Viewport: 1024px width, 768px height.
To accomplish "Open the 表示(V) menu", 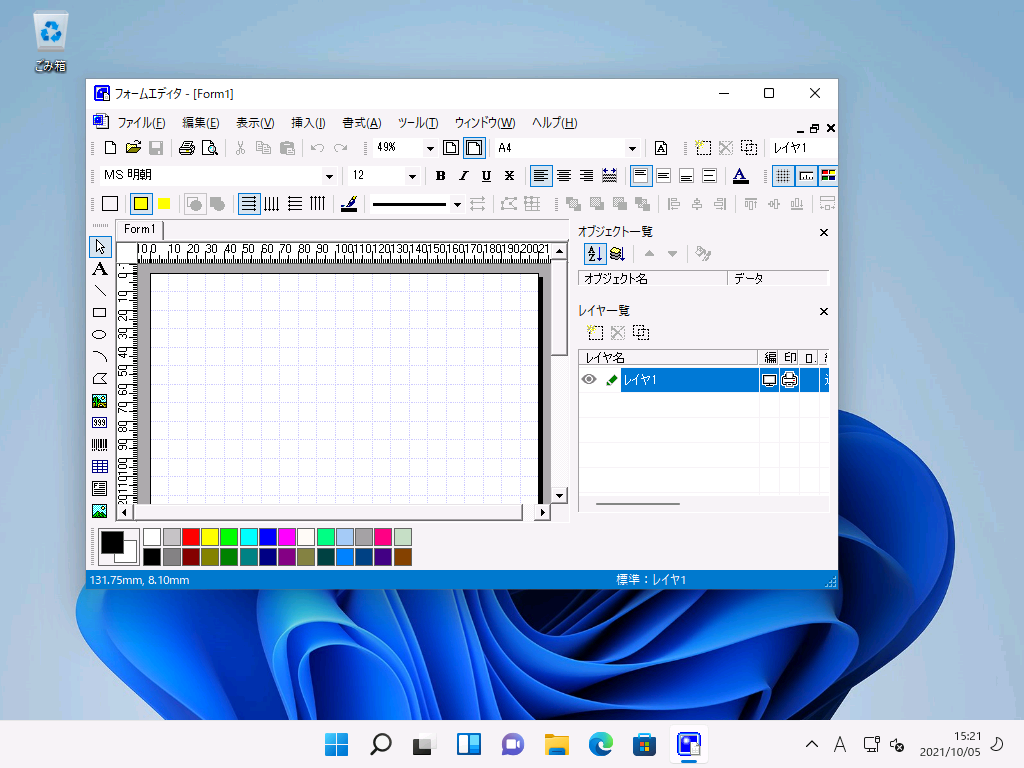I will tap(255, 123).
